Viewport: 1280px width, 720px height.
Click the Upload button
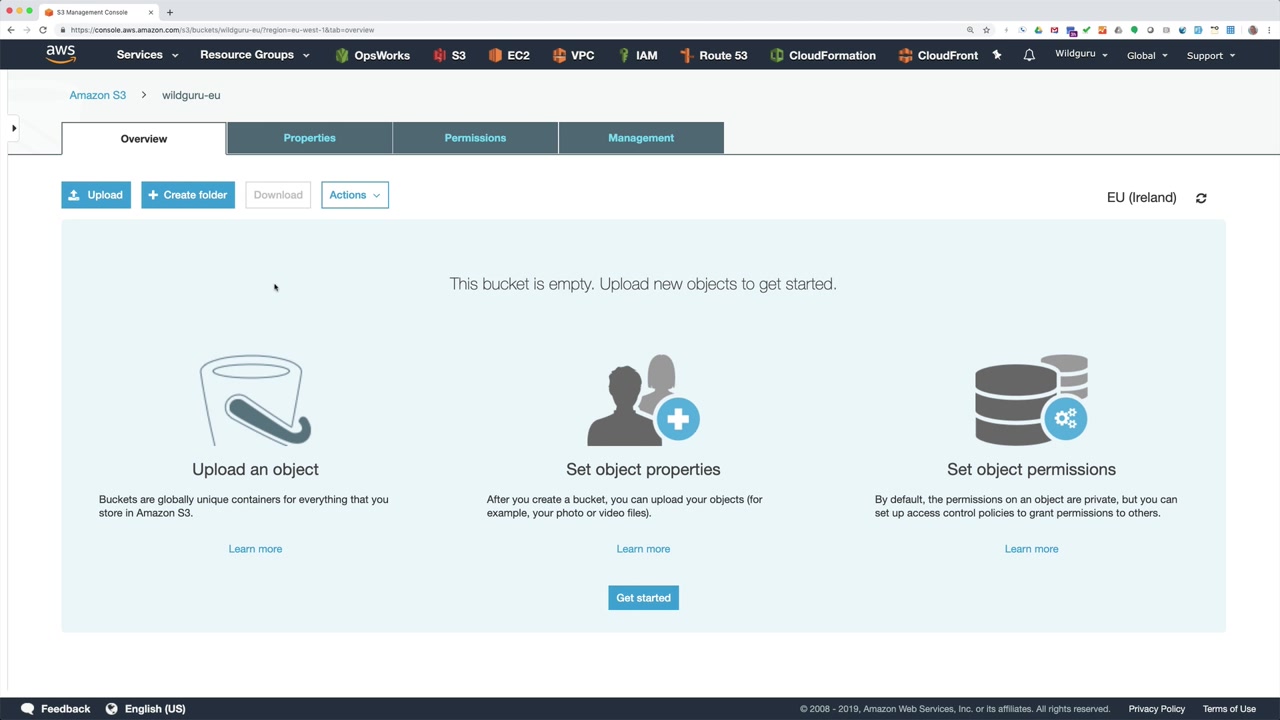click(96, 195)
